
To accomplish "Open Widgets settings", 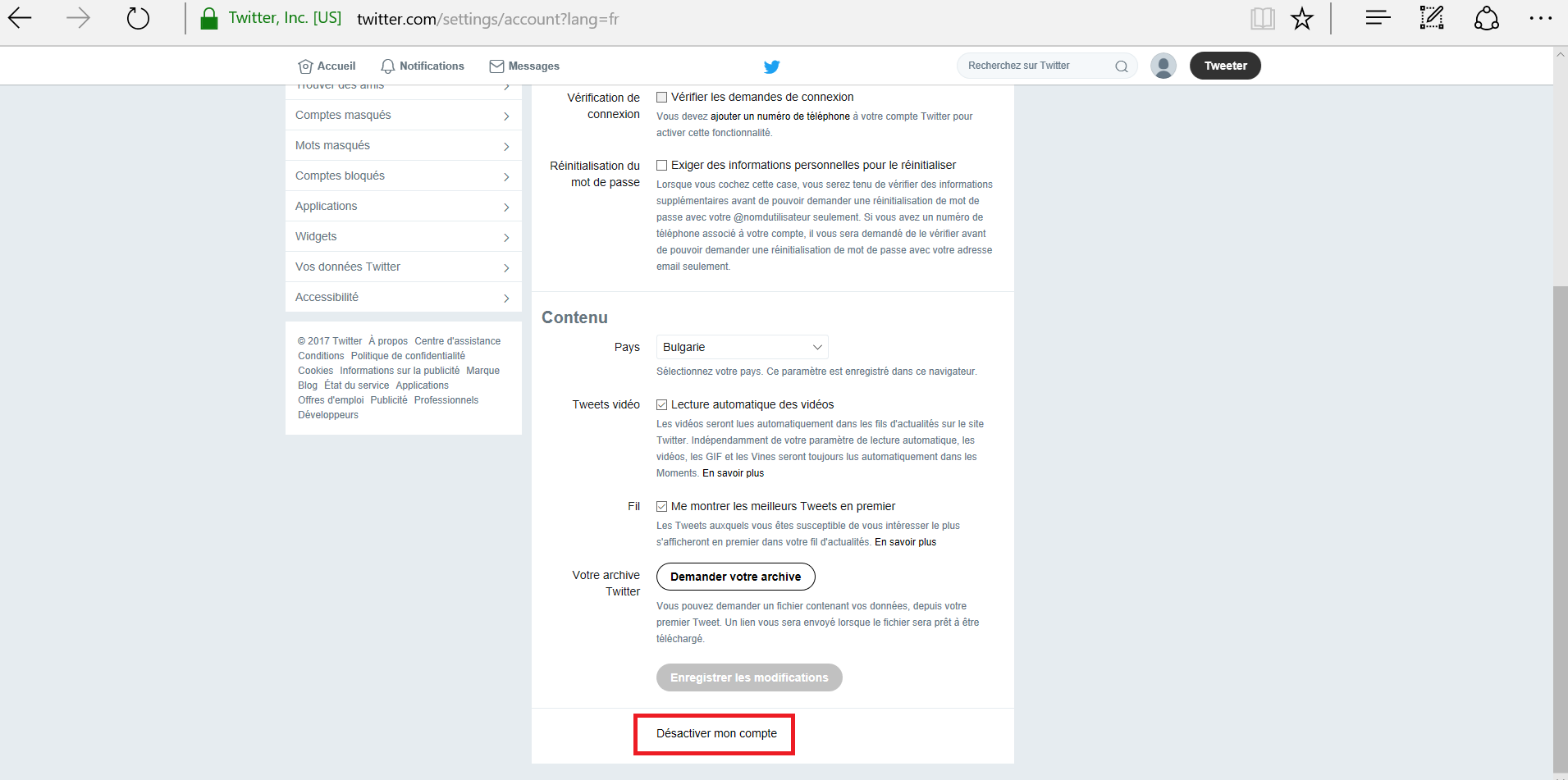I will tap(403, 236).
